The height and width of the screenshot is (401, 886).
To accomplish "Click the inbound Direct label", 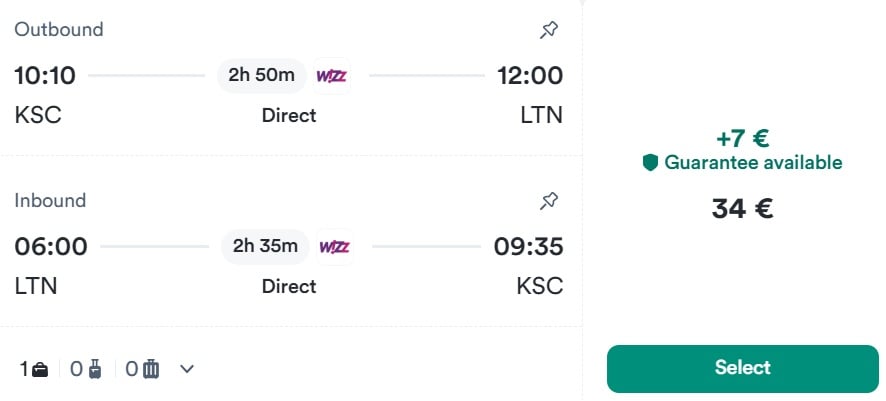I will (289, 287).
